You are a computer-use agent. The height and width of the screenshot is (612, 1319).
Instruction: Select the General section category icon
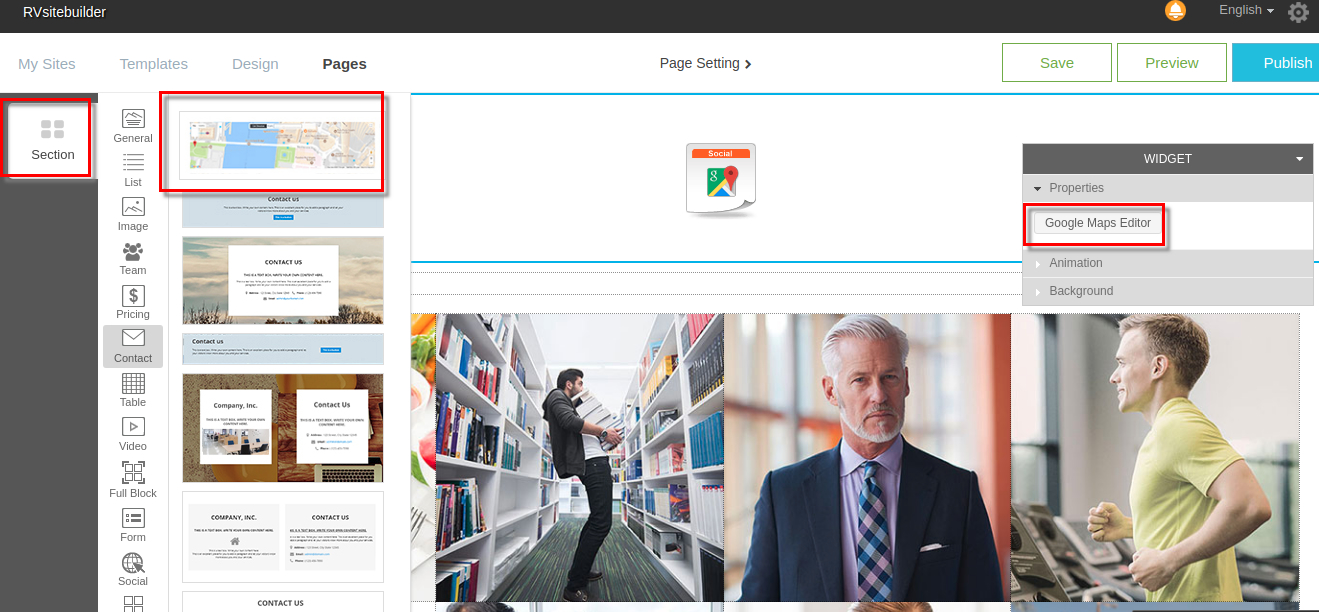click(x=133, y=125)
